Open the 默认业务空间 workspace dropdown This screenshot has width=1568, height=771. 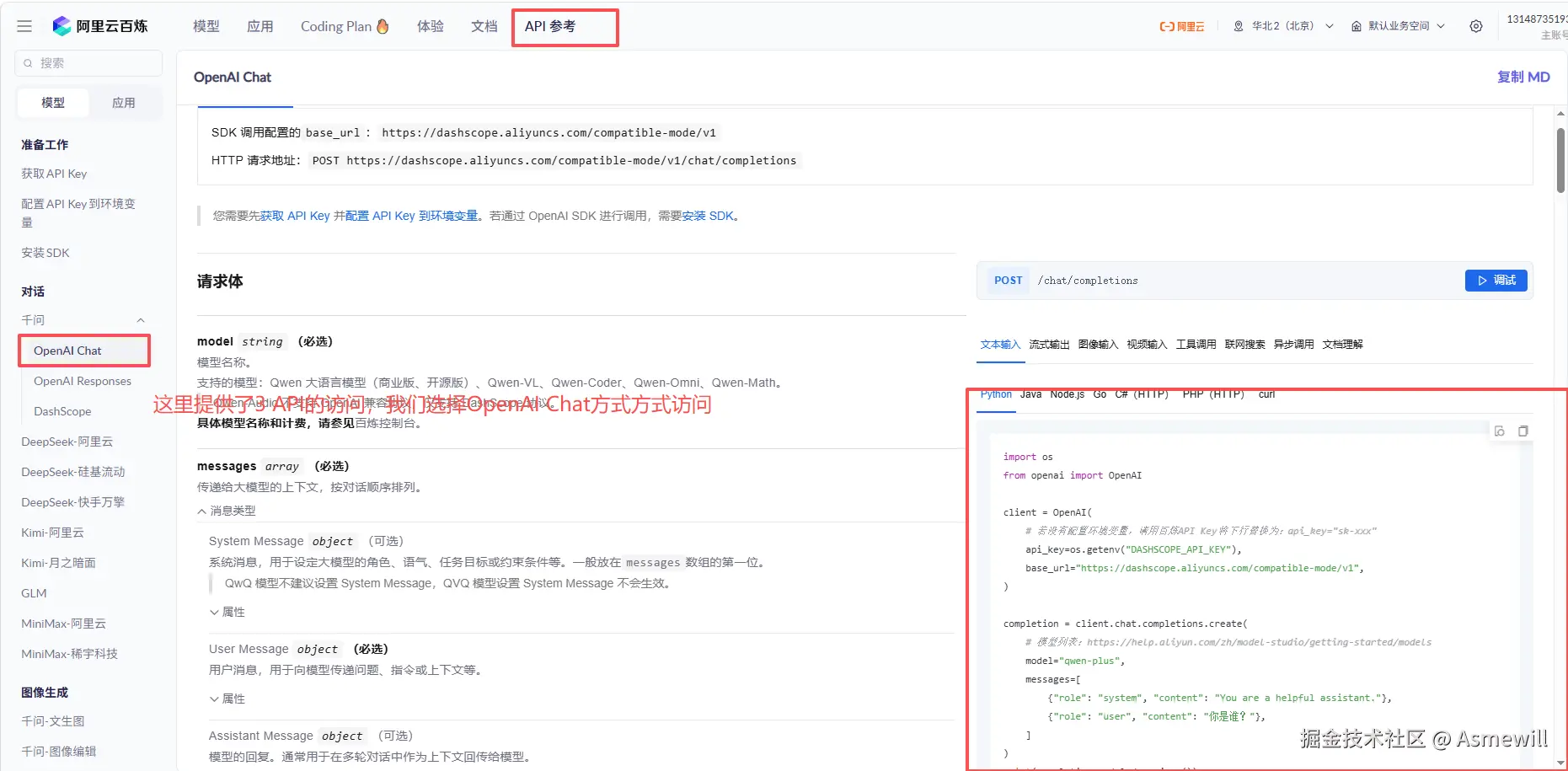pos(1399,26)
